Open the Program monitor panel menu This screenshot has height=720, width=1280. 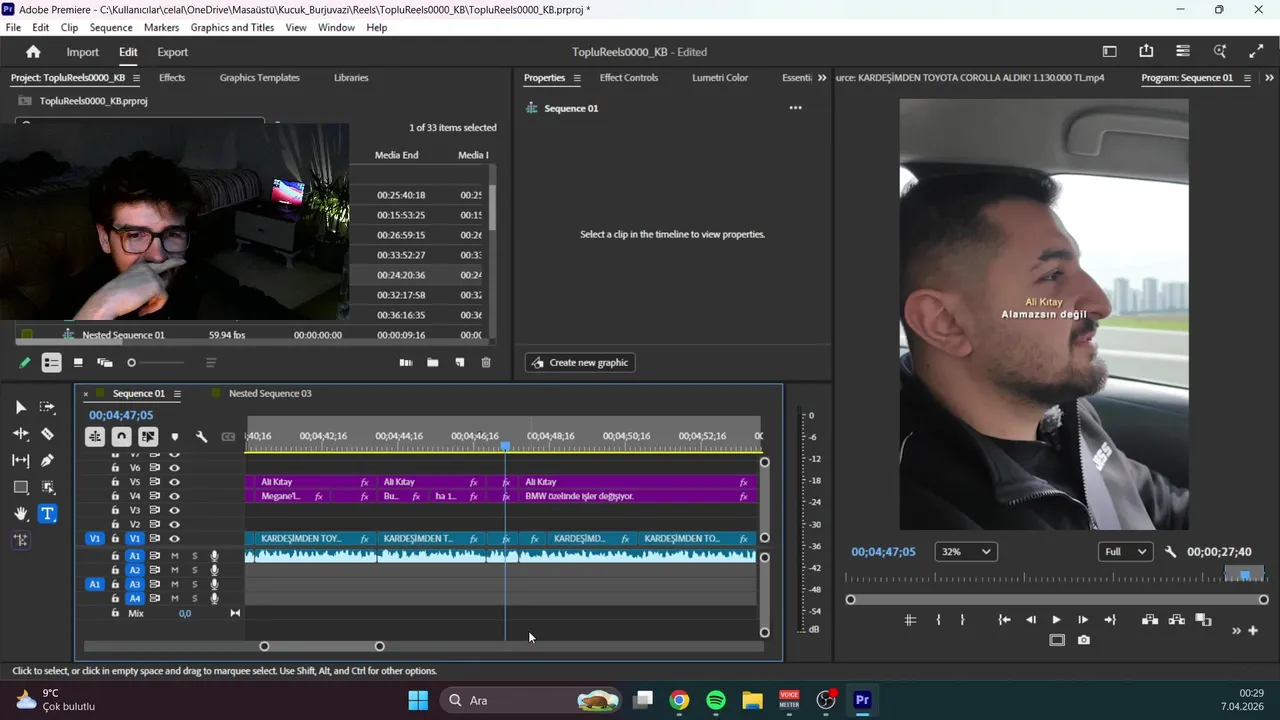click(1247, 78)
